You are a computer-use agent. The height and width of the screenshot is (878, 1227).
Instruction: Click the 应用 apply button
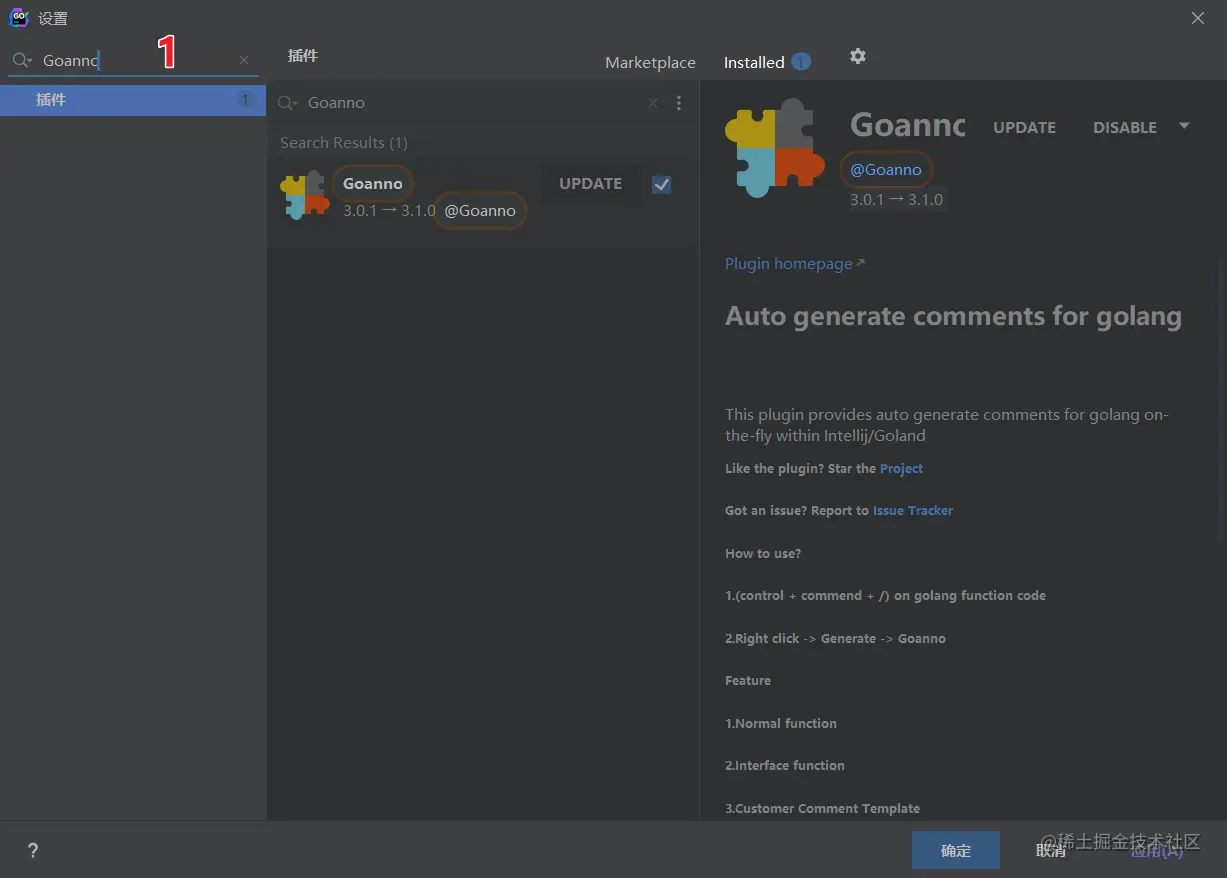pos(1157,850)
